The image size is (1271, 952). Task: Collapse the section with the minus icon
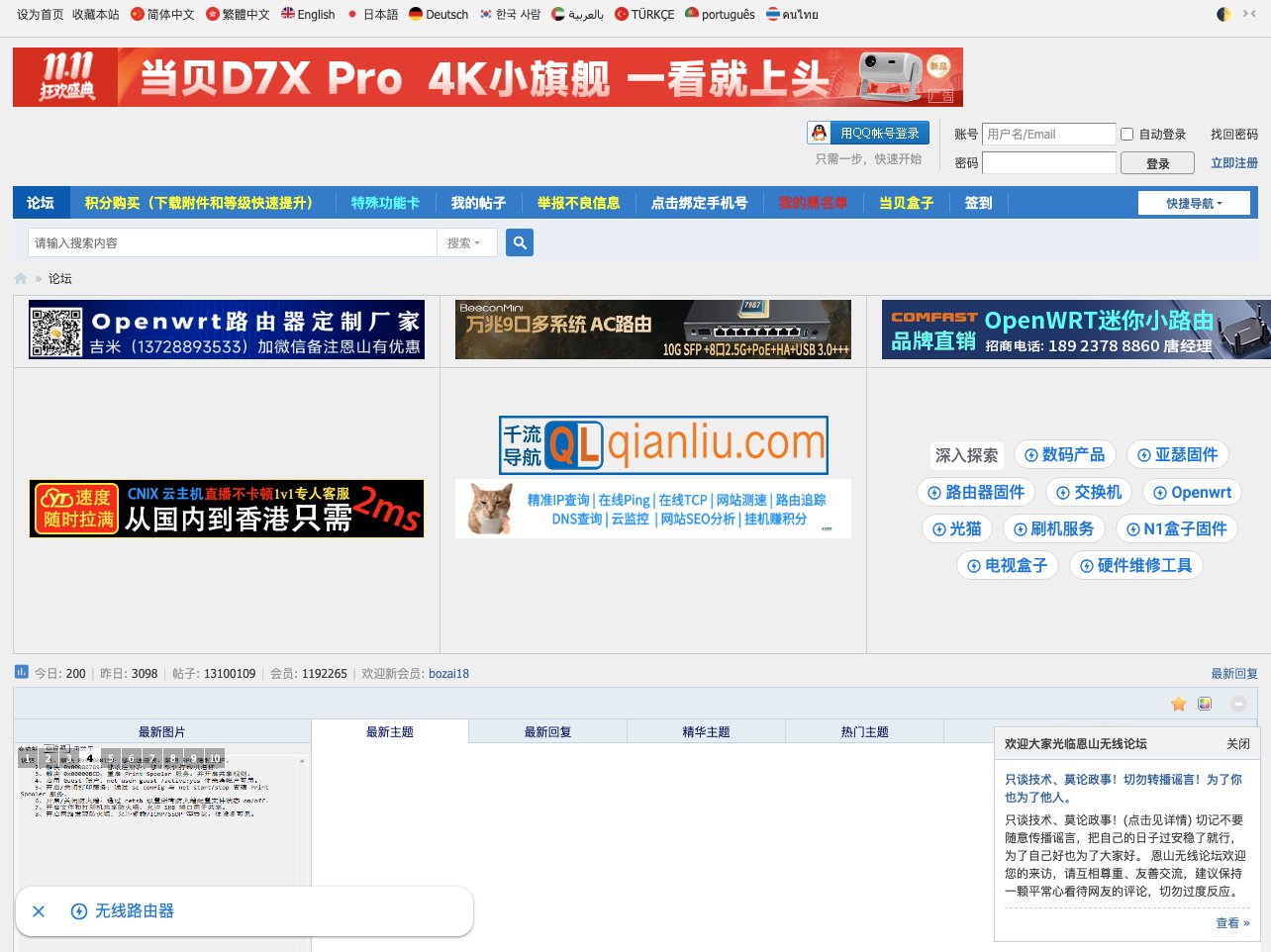tap(1238, 704)
